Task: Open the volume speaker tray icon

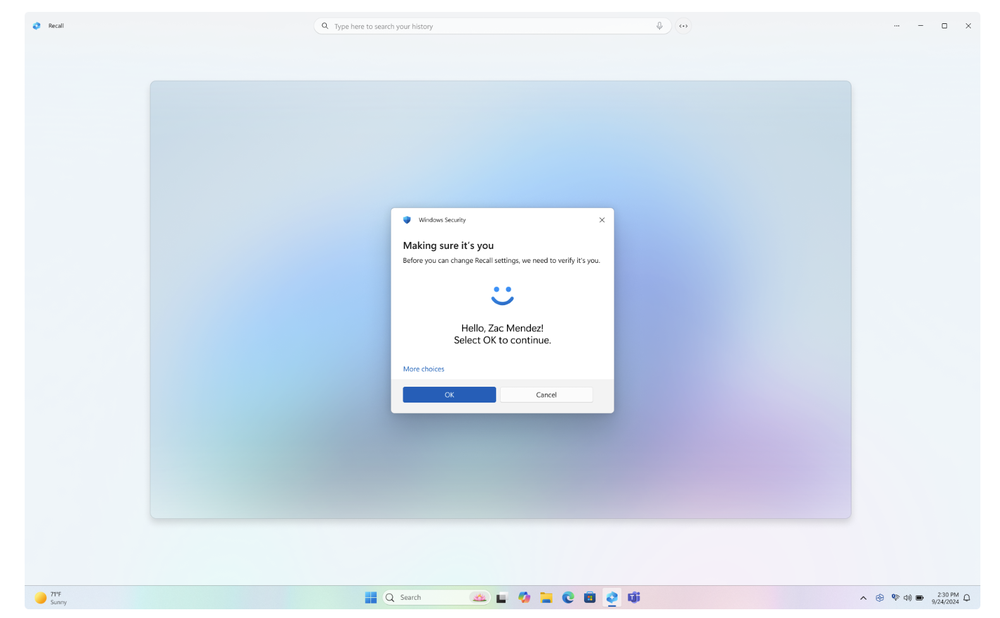Action: tap(908, 598)
